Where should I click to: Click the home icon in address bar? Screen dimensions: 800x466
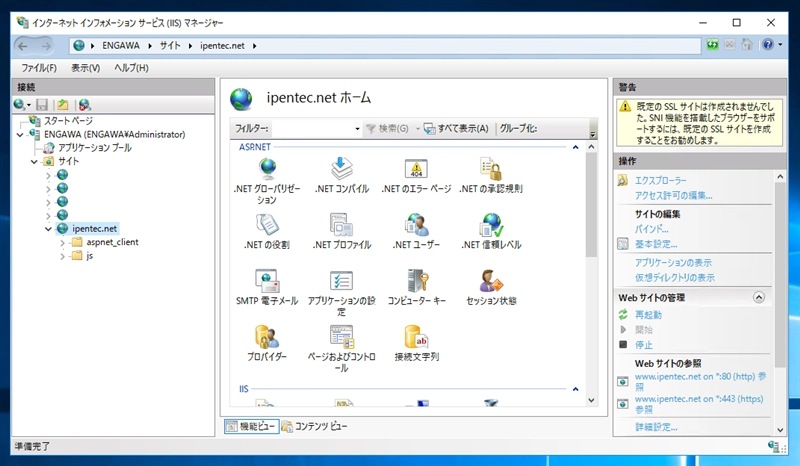coord(747,45)
